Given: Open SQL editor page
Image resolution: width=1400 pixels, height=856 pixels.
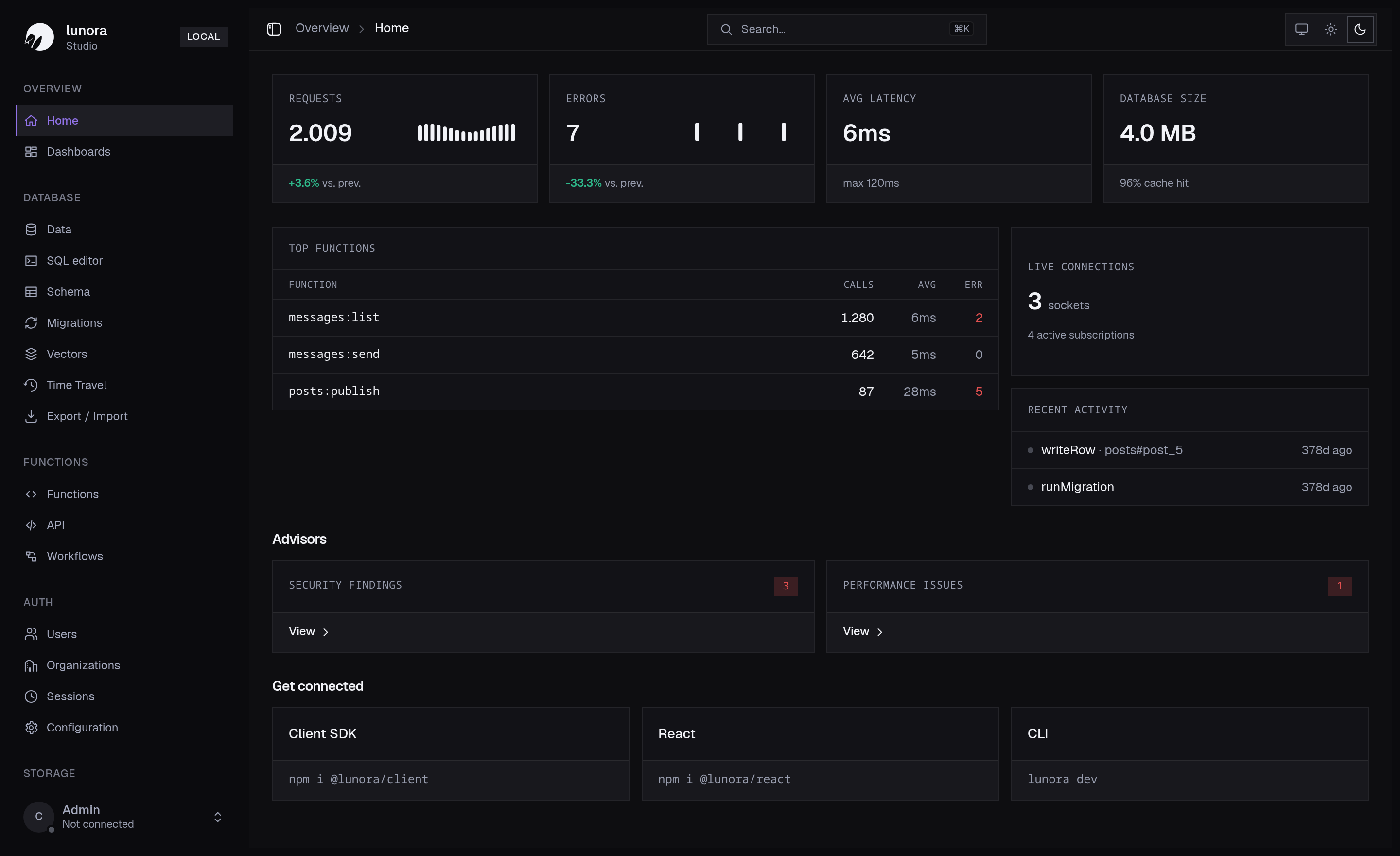Looking at the screenshot, I should click(124, 260).
